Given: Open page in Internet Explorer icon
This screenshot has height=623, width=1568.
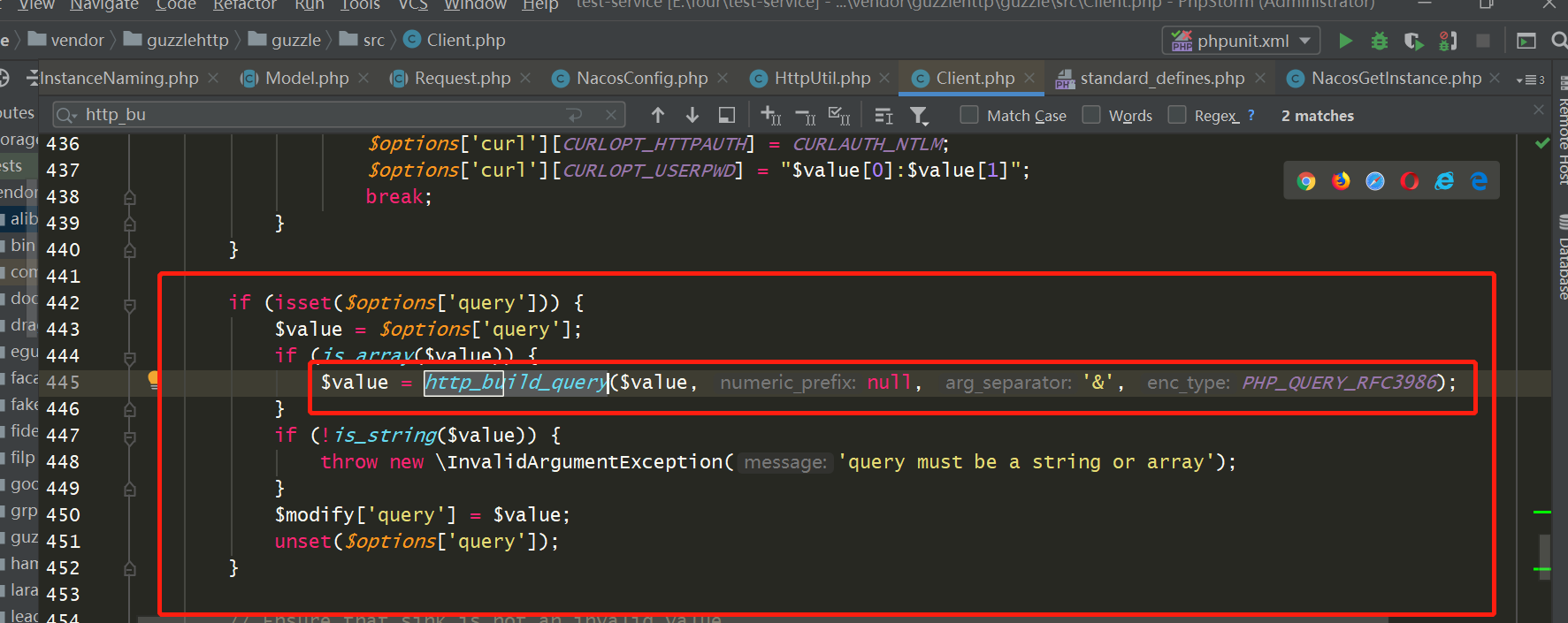Looking at the screenshot, I should tap(1444, 181).
